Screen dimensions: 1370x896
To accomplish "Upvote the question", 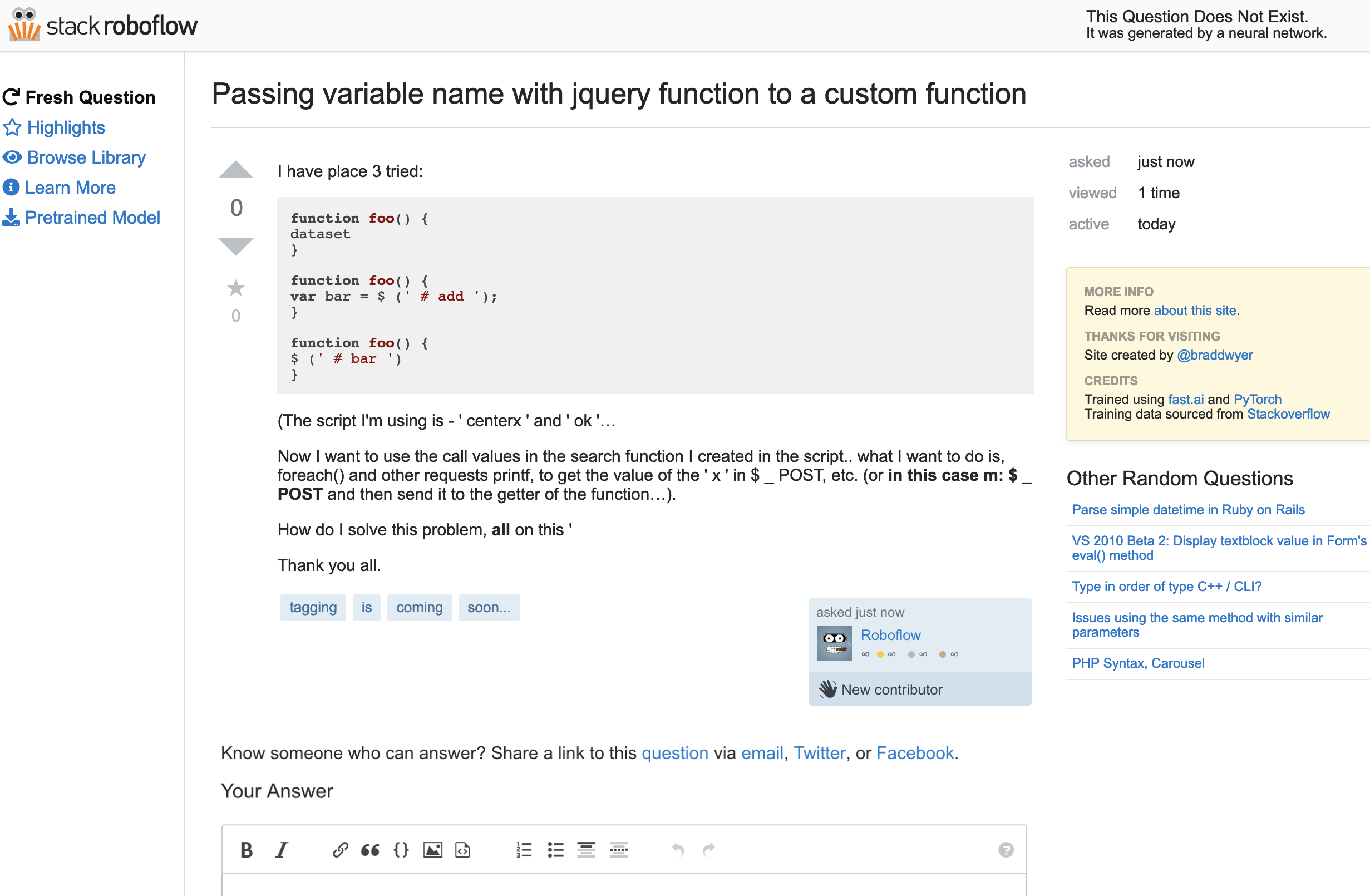I will tap(236, 170).
